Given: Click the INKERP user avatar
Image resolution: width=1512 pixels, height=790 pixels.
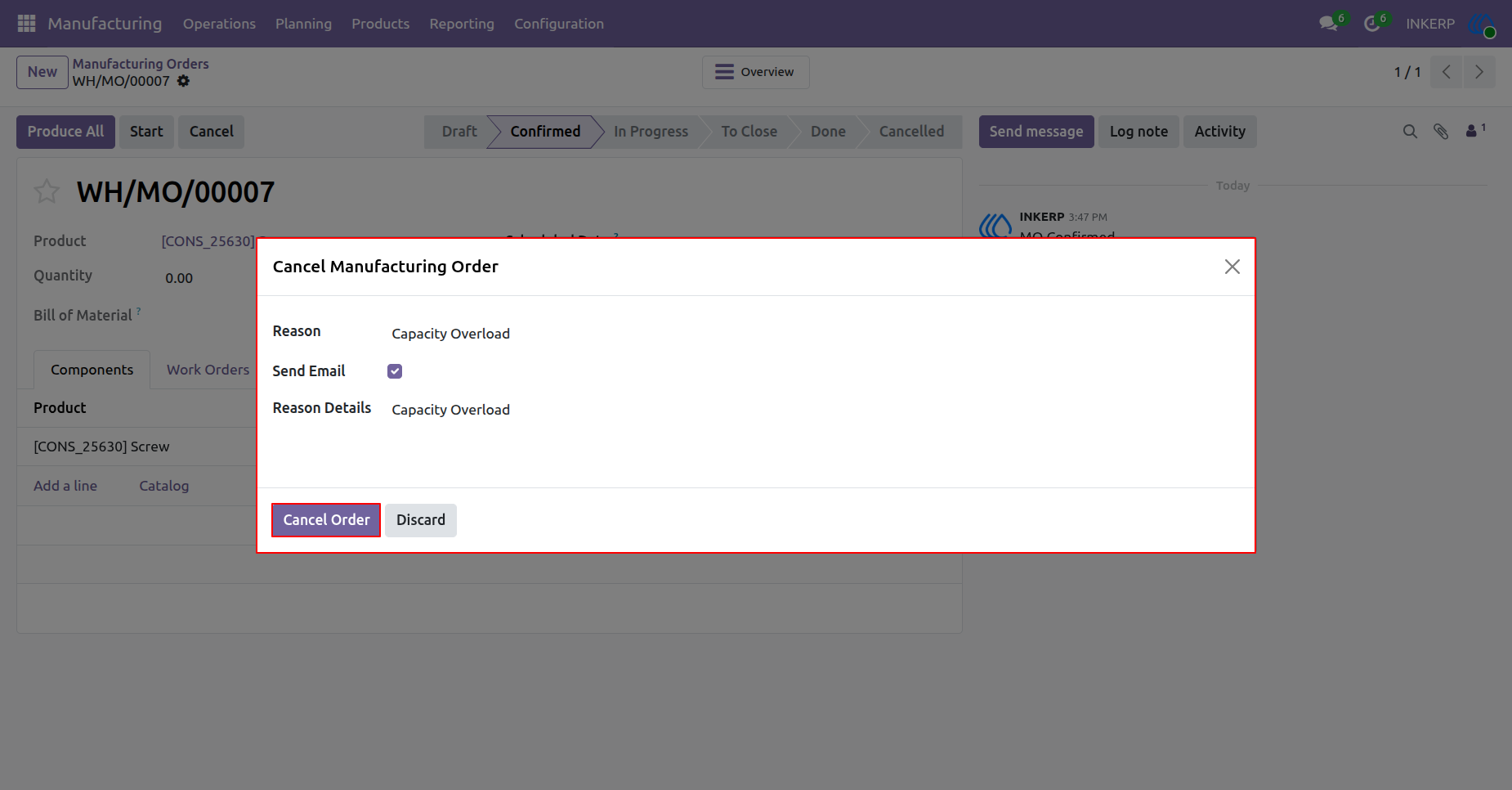Looking at the screenshot, I should (1481, 24).
